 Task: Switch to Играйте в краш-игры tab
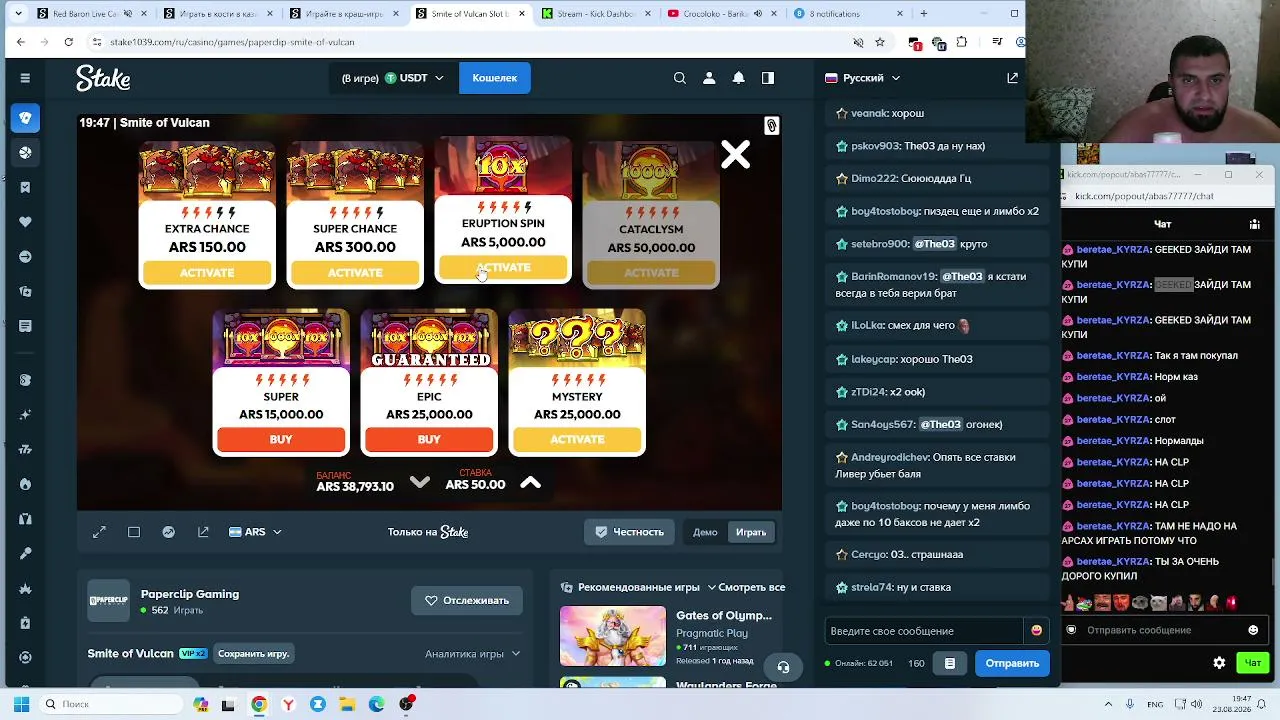342,14
